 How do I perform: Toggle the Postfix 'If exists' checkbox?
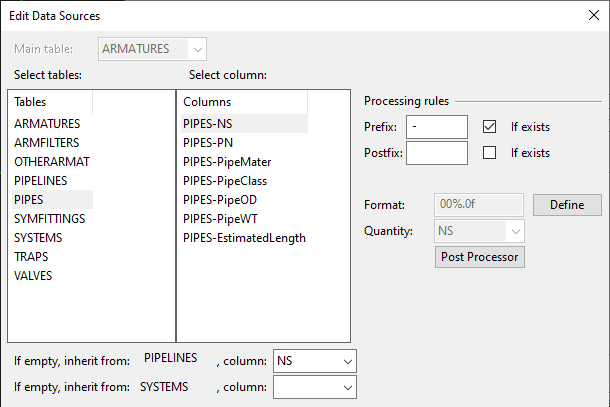(490, 153)
